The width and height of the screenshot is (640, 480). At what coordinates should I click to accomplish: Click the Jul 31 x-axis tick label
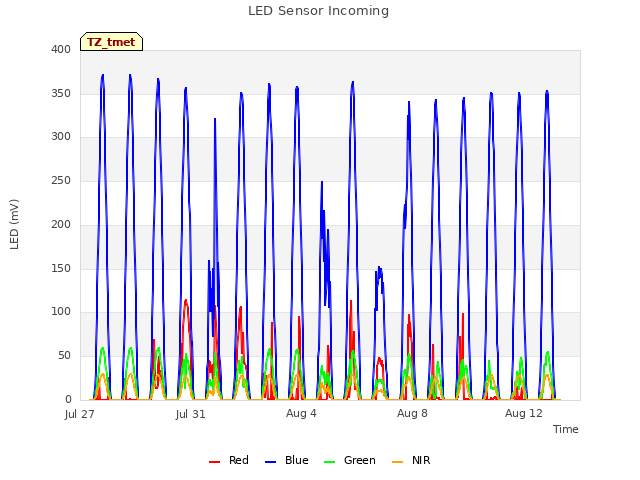click(191, 414)
